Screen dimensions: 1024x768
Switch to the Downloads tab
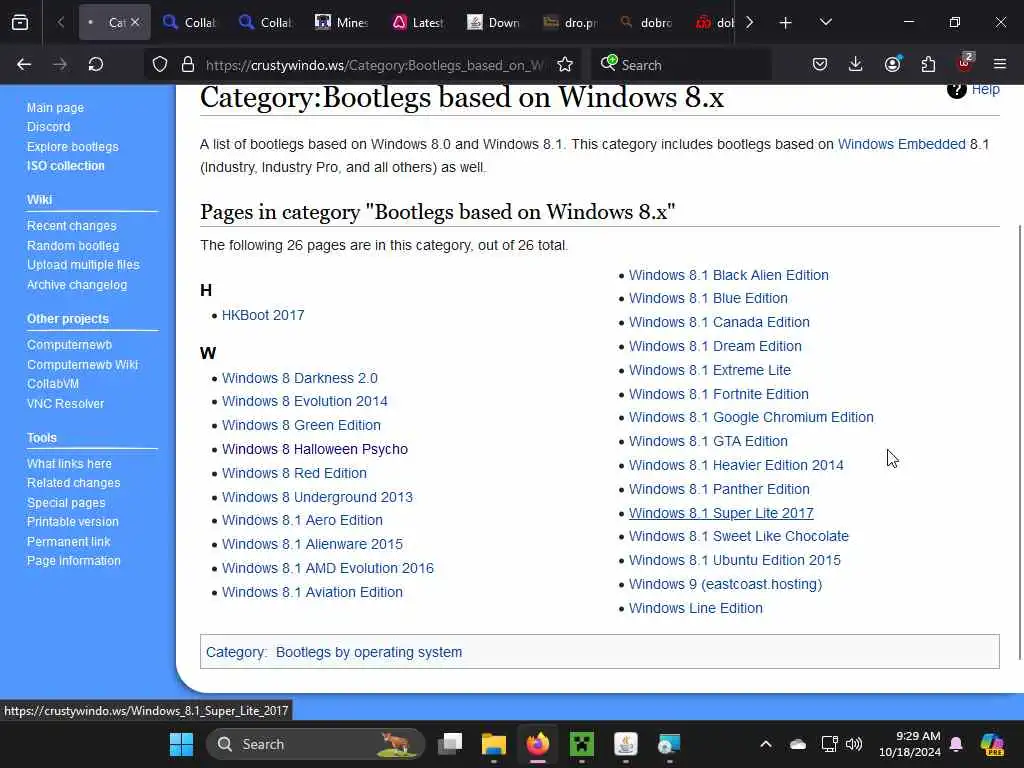pyautogui.click(x=494, y=23)
